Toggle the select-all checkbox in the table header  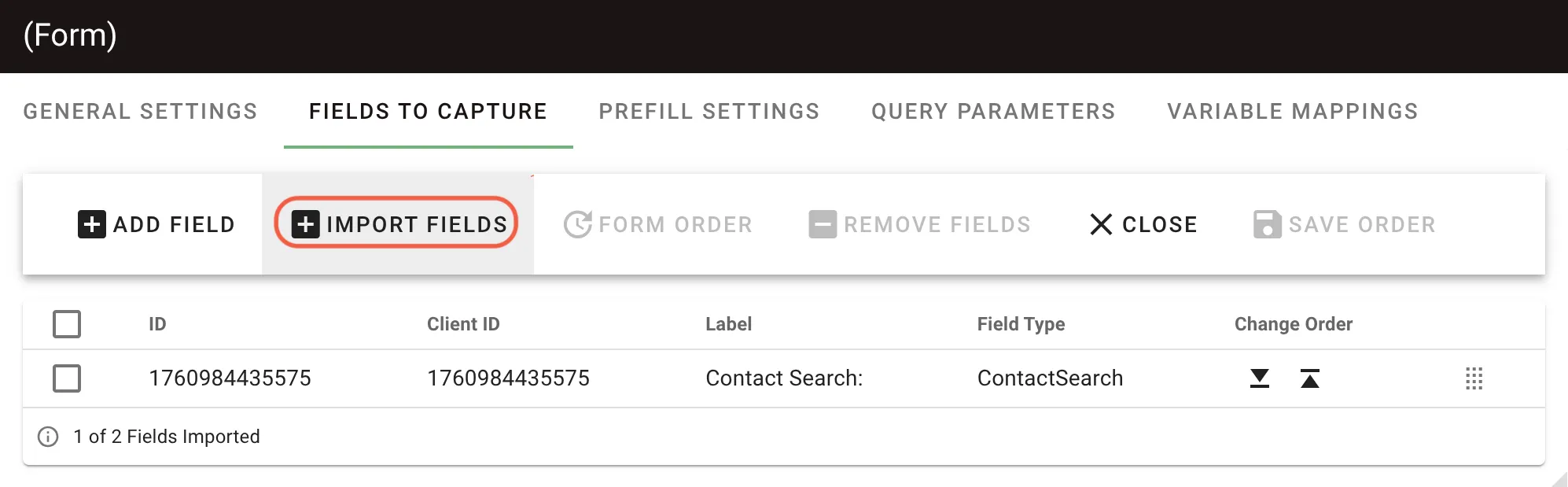click(68, 323)
